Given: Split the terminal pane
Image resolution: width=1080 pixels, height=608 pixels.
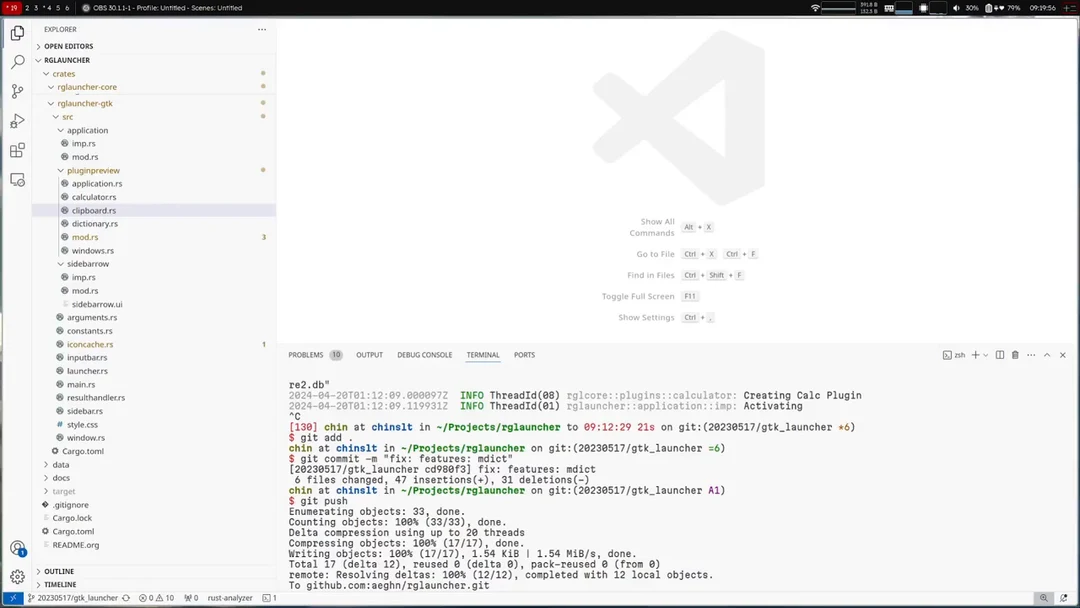Looking at the screenshot, I should click(x=1000, y=355).
